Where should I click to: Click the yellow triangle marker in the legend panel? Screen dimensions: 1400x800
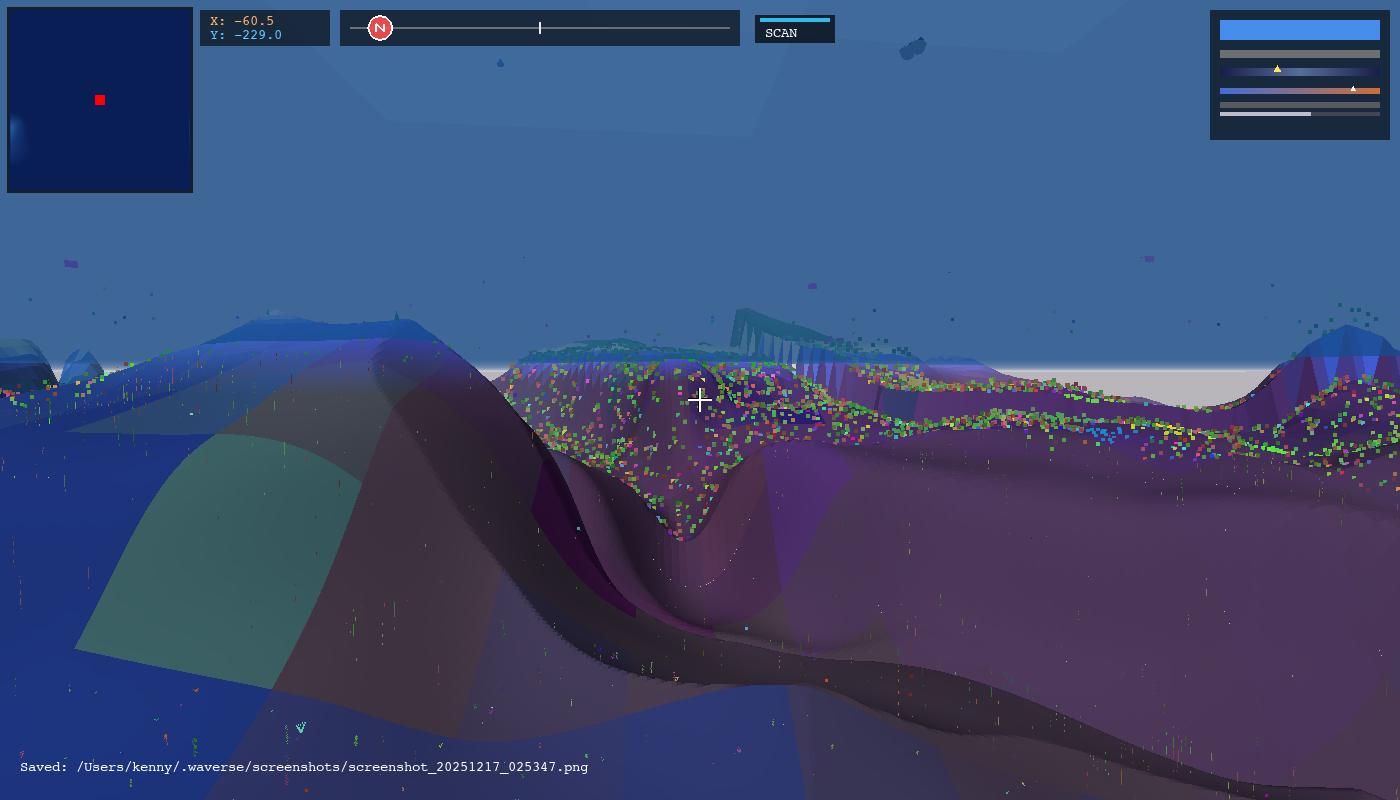(1278, 68)
